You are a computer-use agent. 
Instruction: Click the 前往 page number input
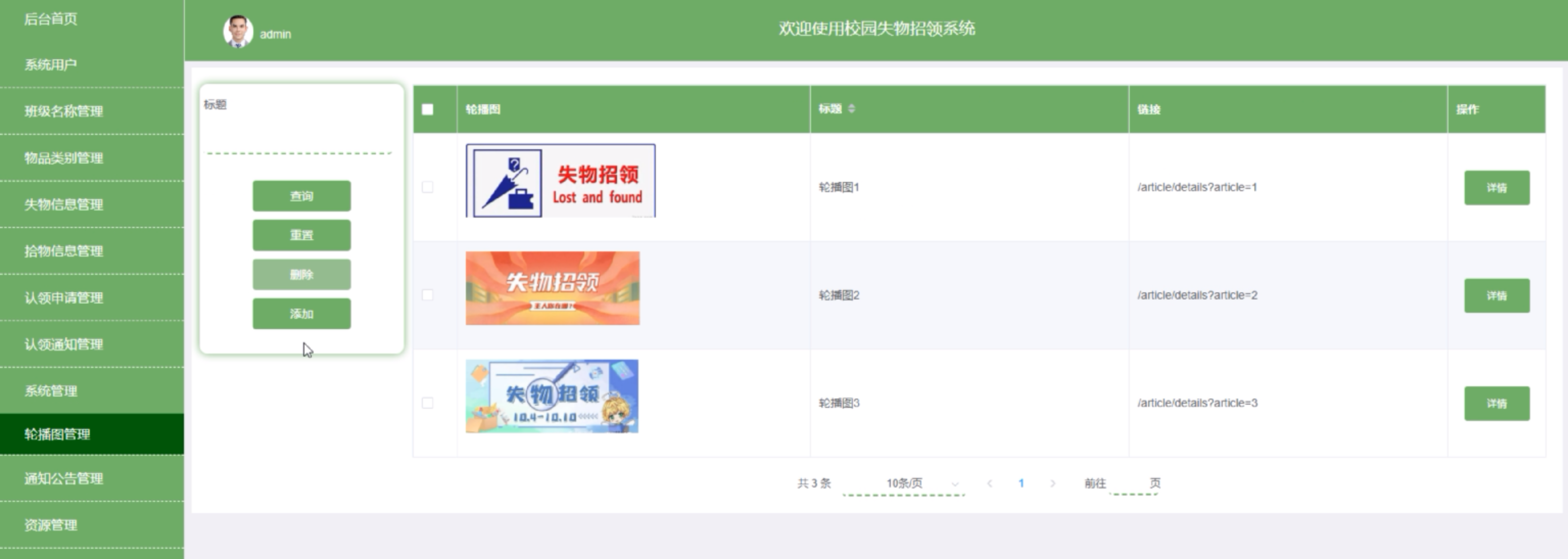(x=1132, y=483)
